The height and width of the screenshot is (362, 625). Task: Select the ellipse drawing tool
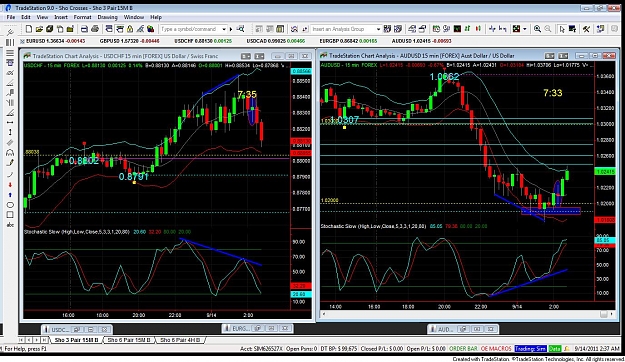(x=10, y=205)
